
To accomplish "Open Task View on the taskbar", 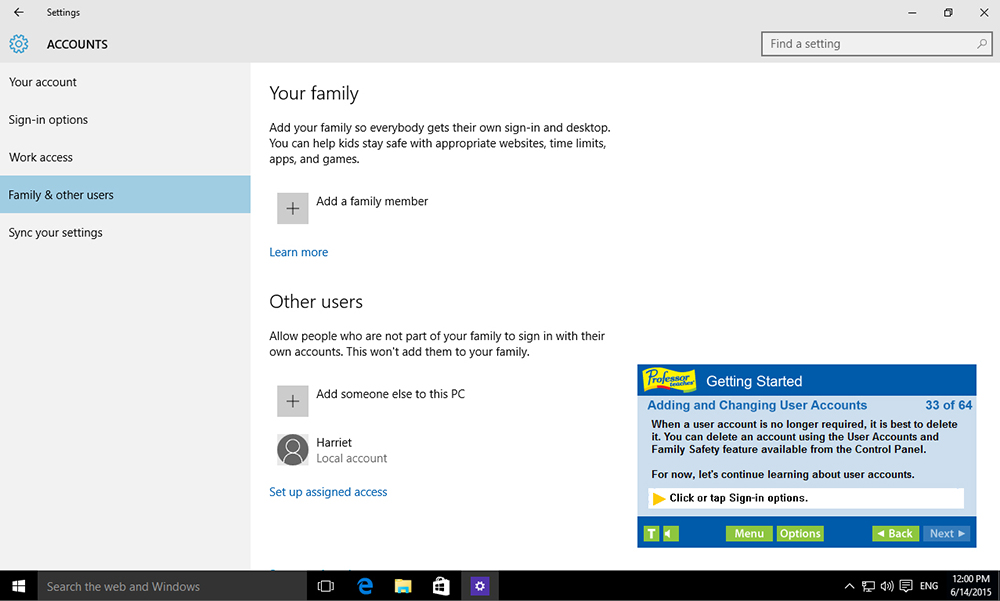I will [x=325, y=586].
